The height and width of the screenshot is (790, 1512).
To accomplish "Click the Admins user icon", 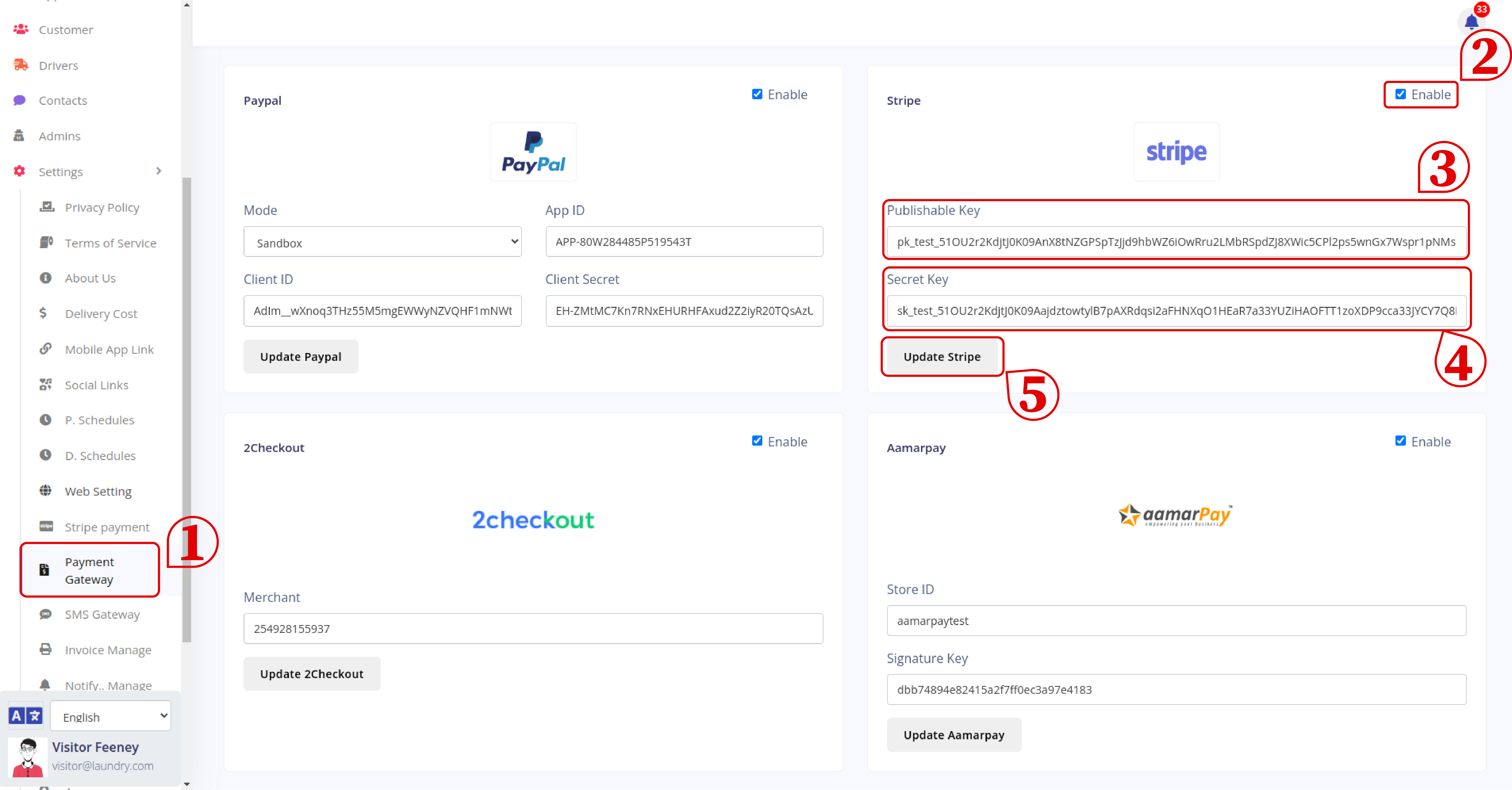I will (19, 136).
